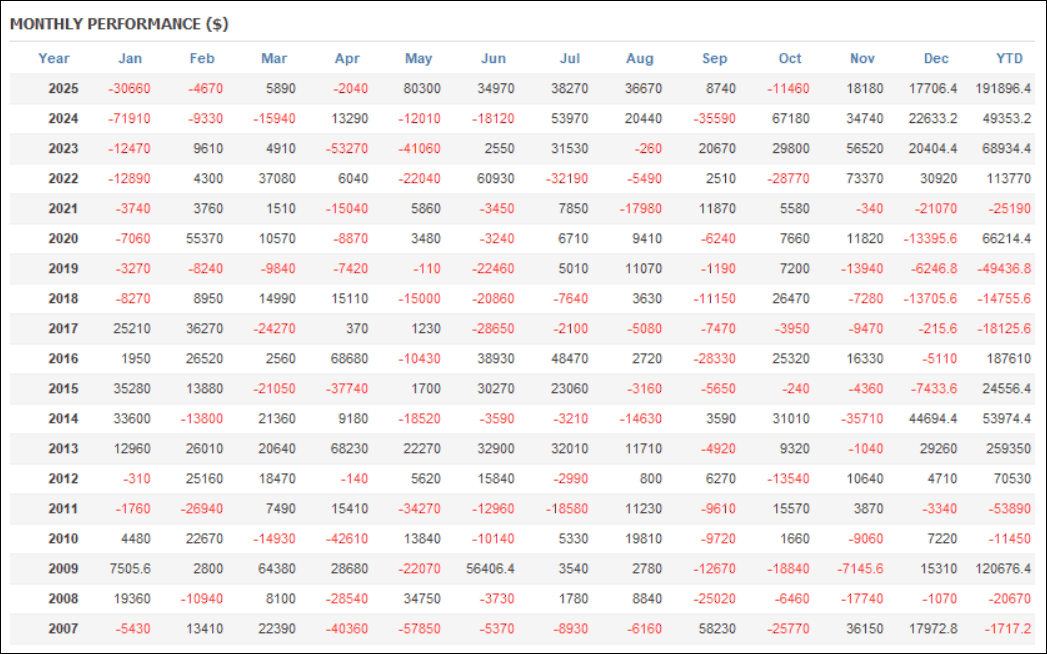This screenshot has width=1047, height=654.
Task: Click 2022 Nov value 73370
Action: click(865, 178)
